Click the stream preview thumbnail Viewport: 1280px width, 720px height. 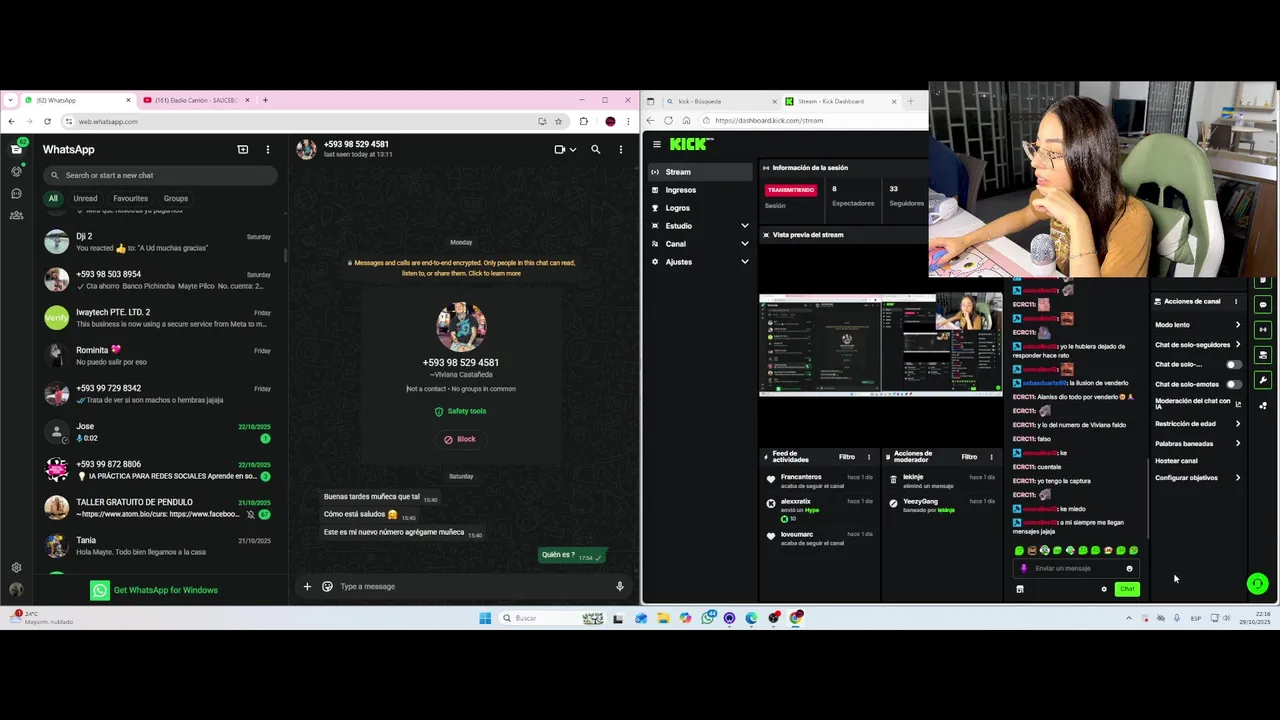point(880,345)
